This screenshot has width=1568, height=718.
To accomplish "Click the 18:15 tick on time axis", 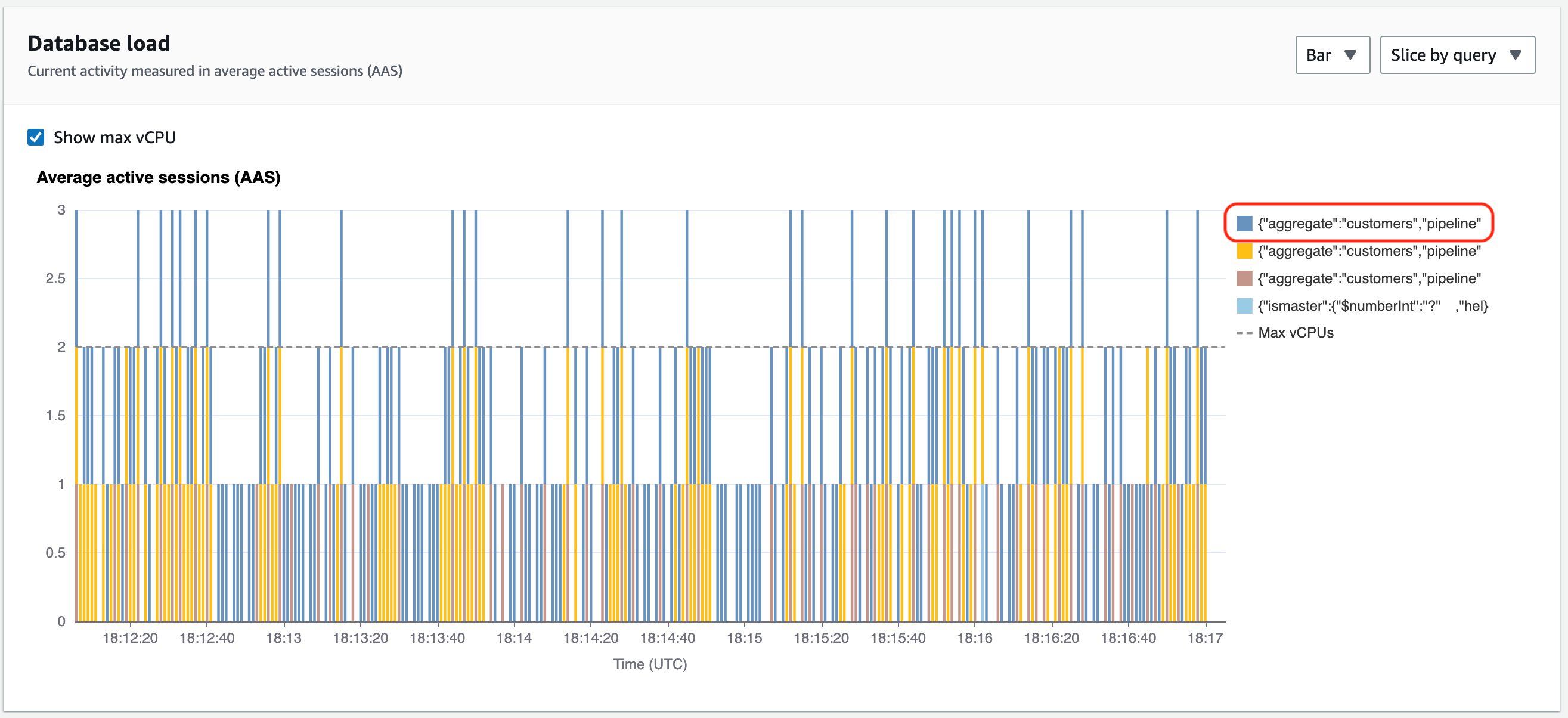I will (x=745, y=637).
